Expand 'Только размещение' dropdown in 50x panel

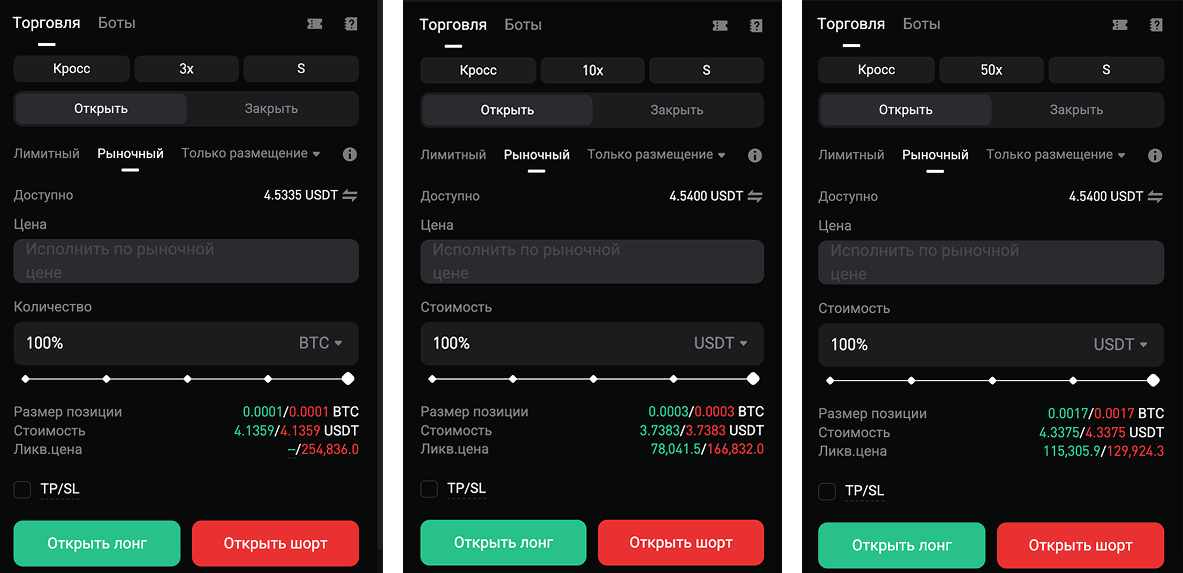point(1056,155)
